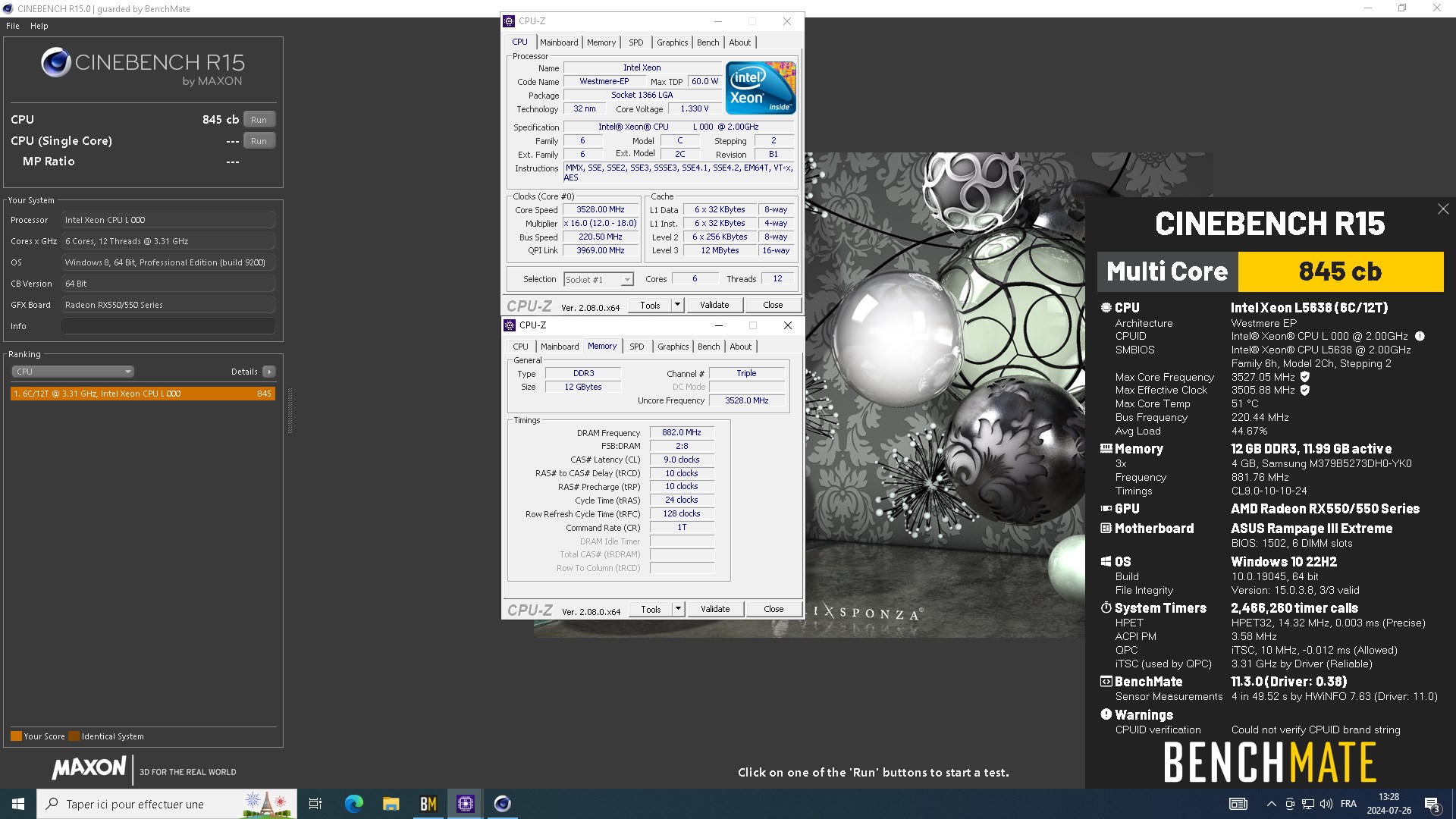This screenshot has width=1456, height=819.
Task: Open the Ranking CPU dropdown
Action: [x=73, y=372]
